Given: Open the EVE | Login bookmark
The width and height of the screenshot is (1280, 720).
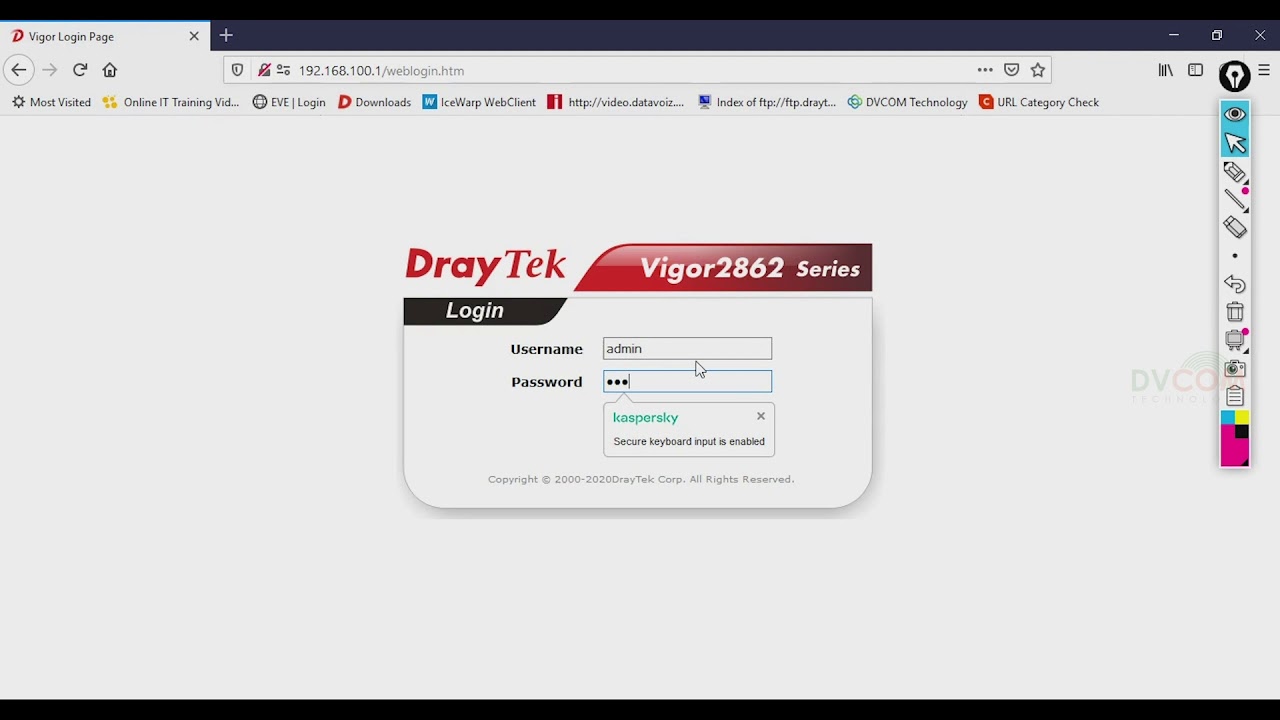Looking at the screenshot, I should (x=289, y=102).
